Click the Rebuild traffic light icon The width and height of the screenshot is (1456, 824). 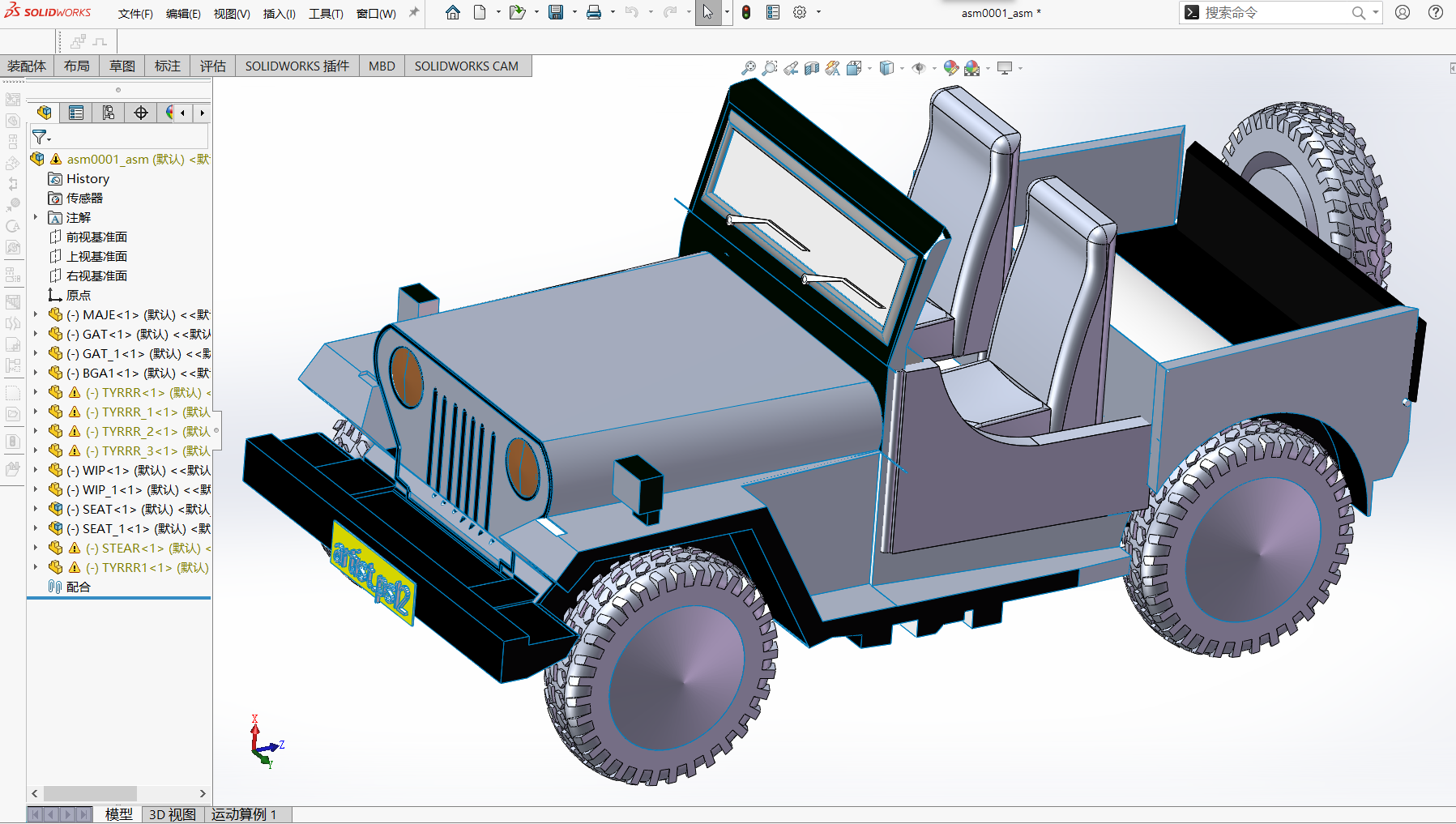click(745, 13)
